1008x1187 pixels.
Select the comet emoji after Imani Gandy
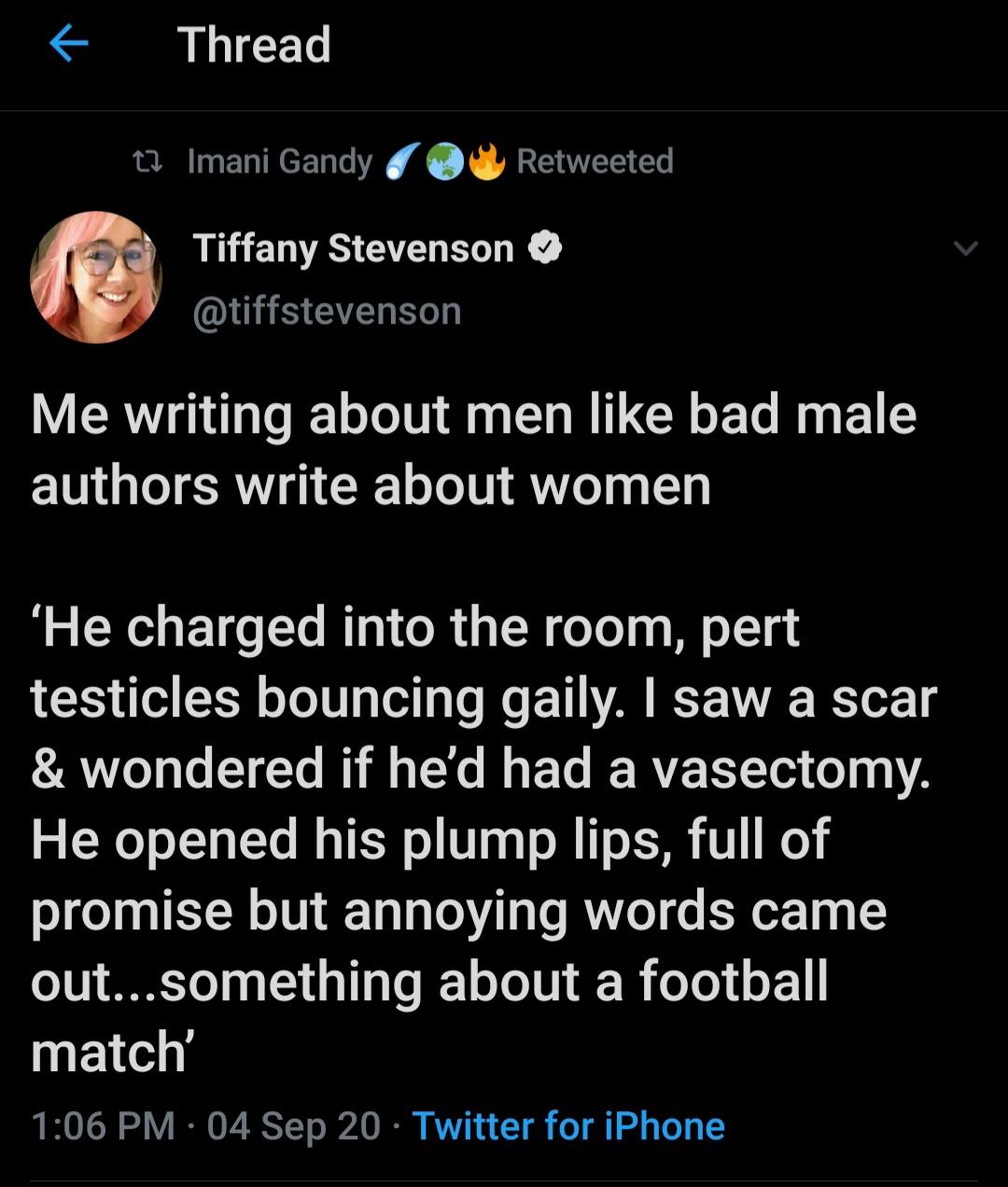[x=401, y=161]
